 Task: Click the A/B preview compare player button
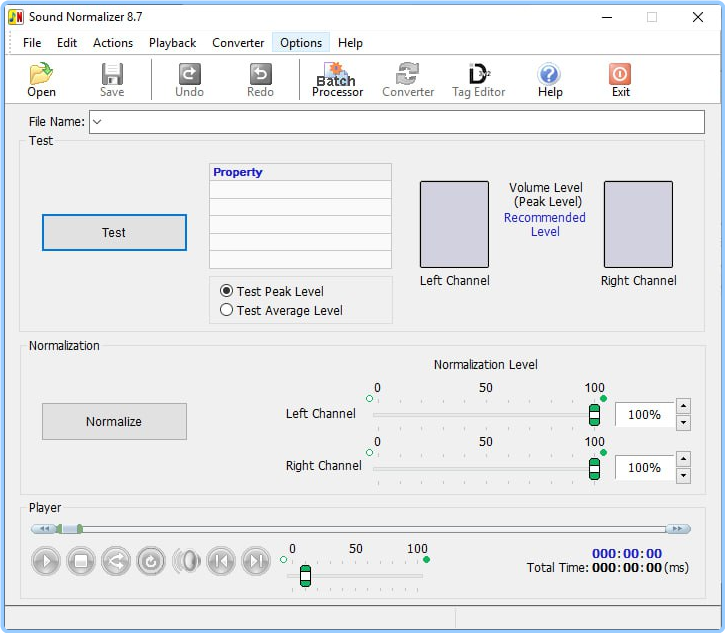coord(116,561)
